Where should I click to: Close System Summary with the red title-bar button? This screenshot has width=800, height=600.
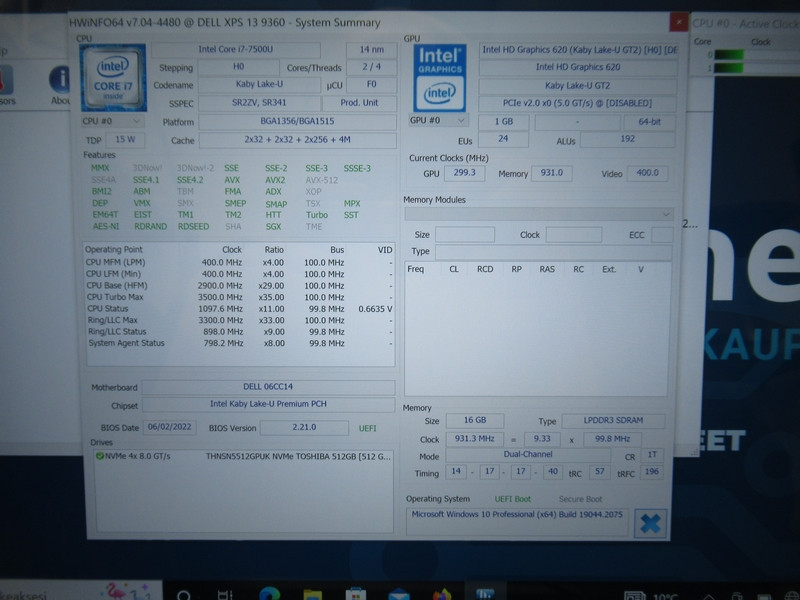(679, 22)
